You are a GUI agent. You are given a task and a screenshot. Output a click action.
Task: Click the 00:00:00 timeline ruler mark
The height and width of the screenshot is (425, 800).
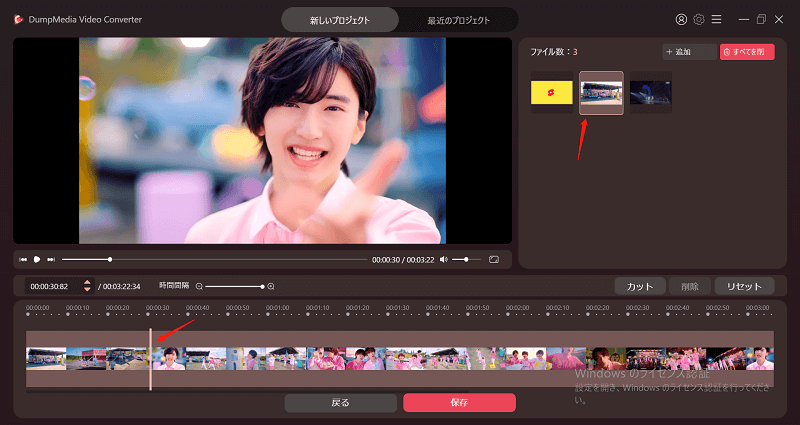coord(38,308)
